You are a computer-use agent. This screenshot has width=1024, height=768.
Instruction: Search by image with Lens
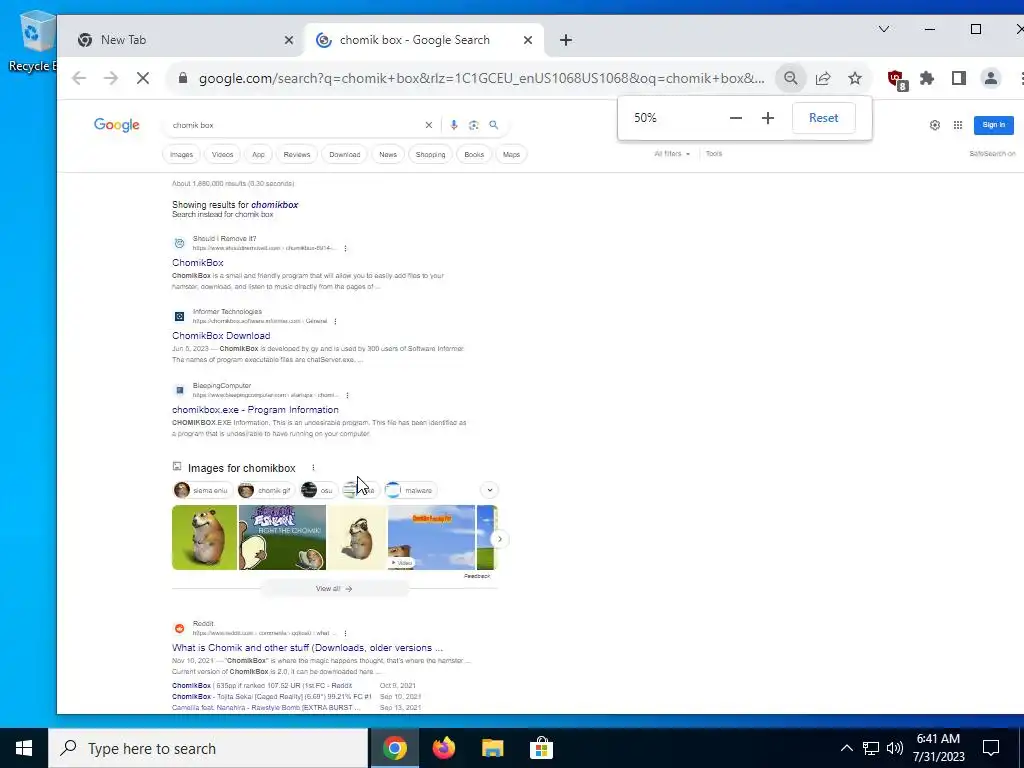tap(473, 125)
